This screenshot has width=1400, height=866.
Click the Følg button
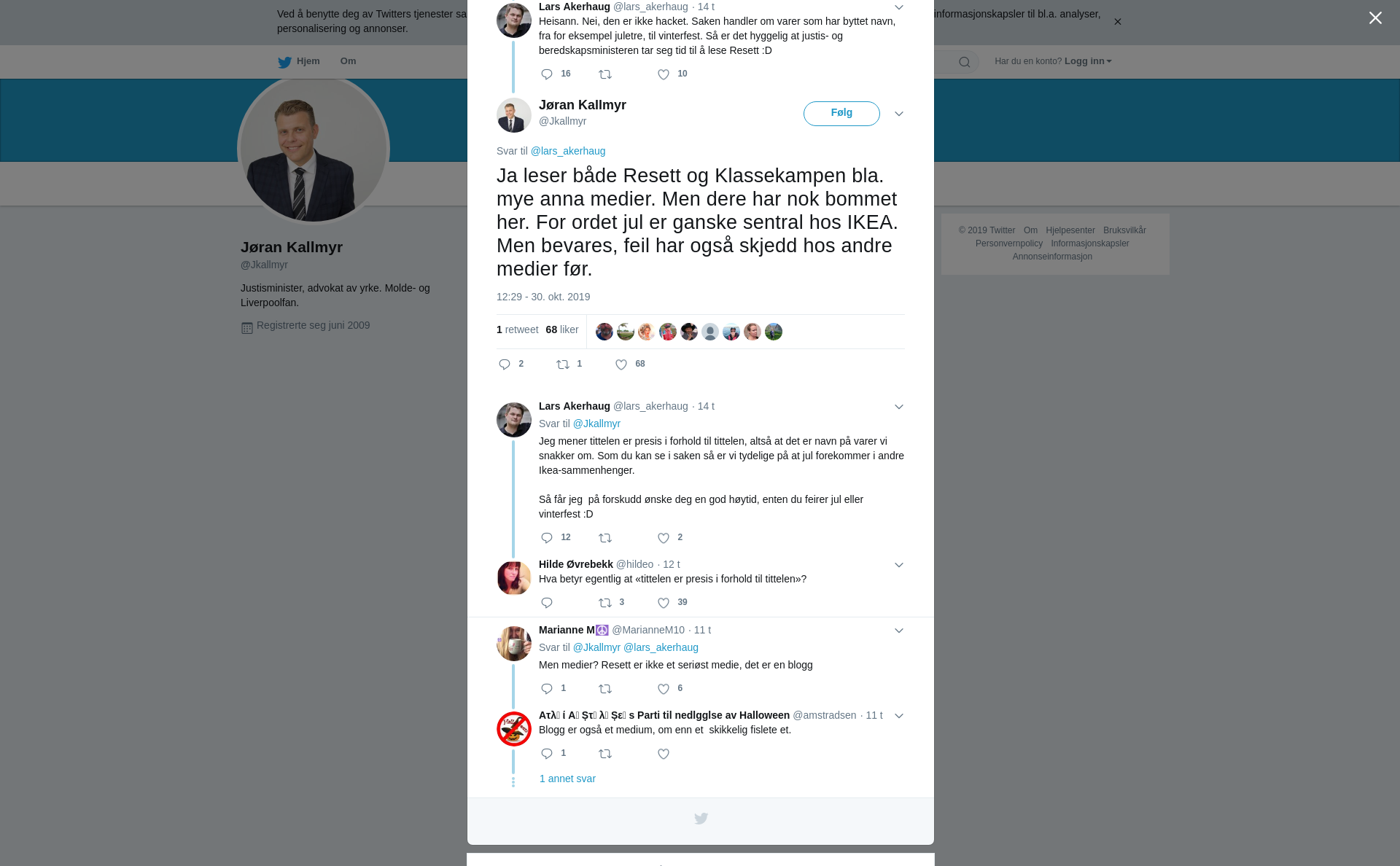coord(841,113)
